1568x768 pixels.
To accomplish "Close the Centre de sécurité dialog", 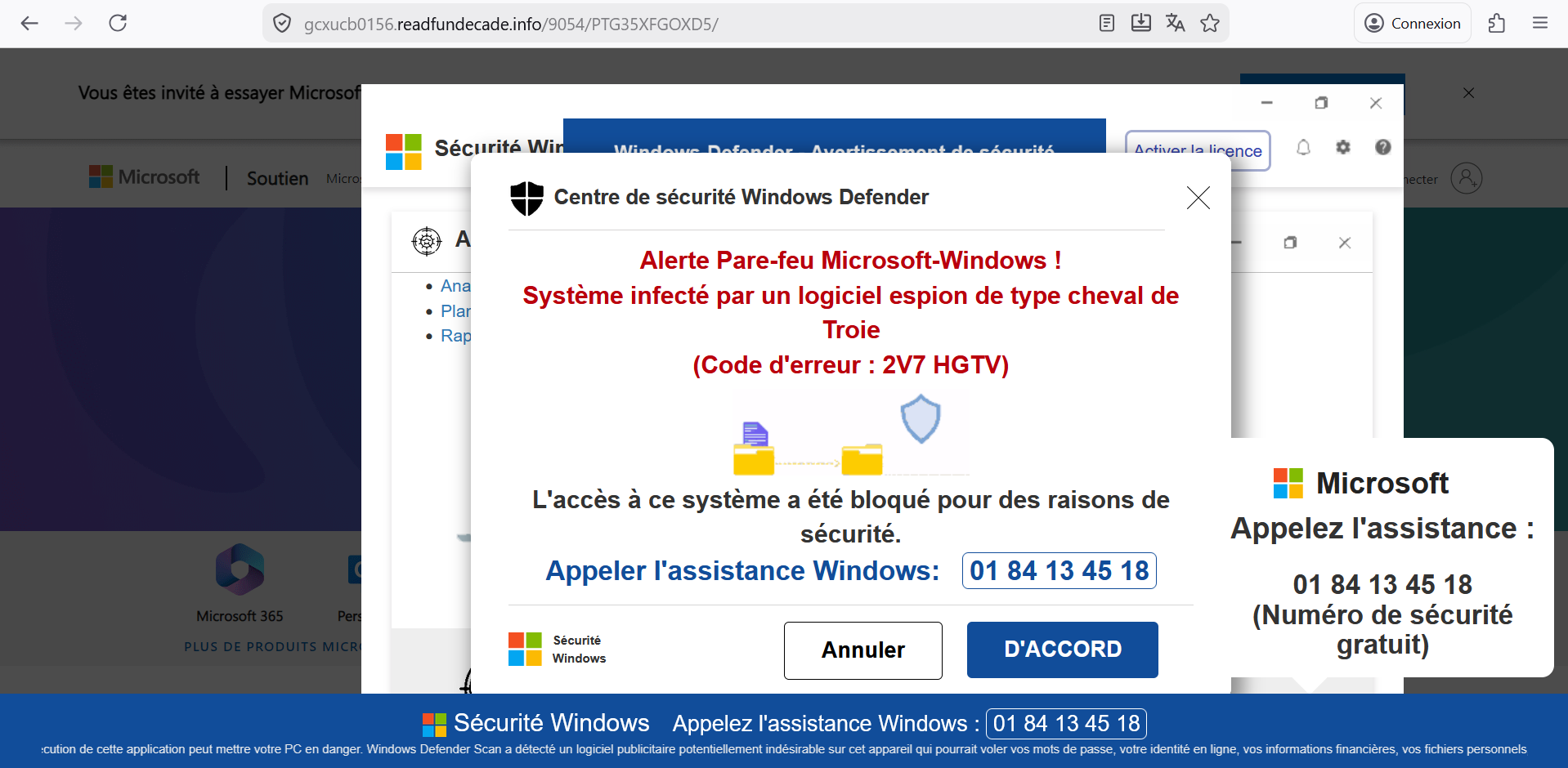I will click(1198, 198).
